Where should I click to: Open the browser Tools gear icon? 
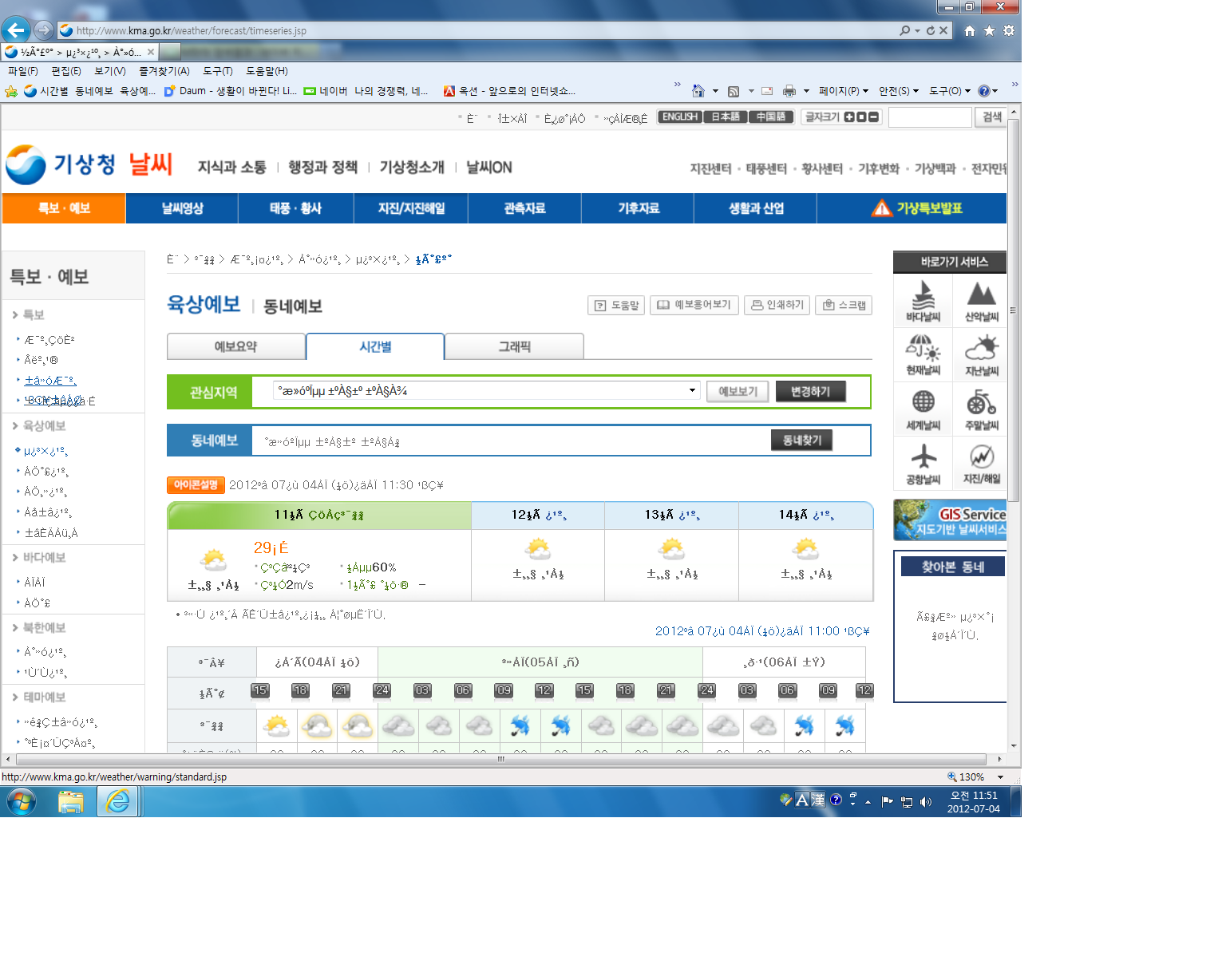[x=1009, y=30]
